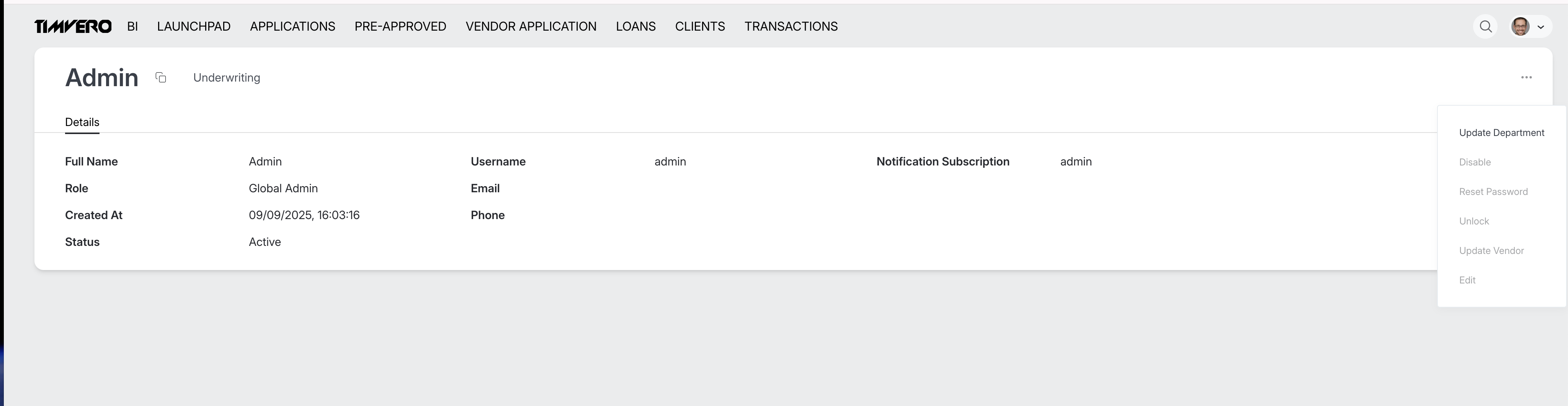Viewport: 1568px width, 406px height.
Task: Choose Update Department from actions menu
Action: tap(1501, 133)
